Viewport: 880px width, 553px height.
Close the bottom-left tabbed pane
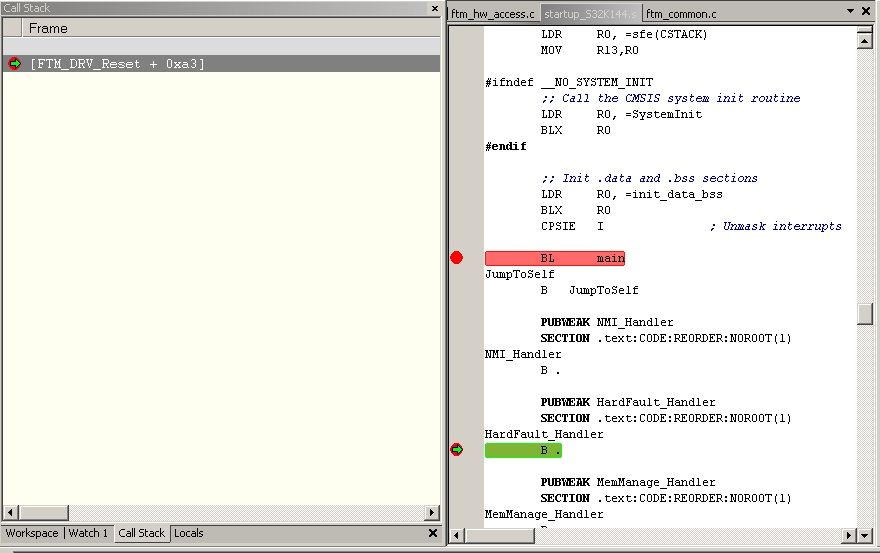click(433, 533)
